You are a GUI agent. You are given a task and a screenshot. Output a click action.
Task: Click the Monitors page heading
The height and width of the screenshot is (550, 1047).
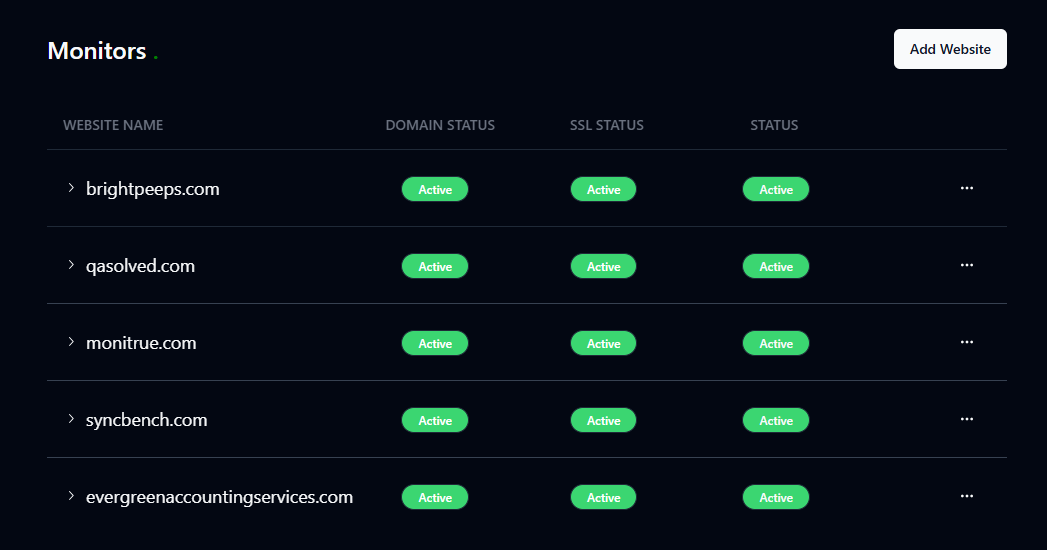point(97,51)
